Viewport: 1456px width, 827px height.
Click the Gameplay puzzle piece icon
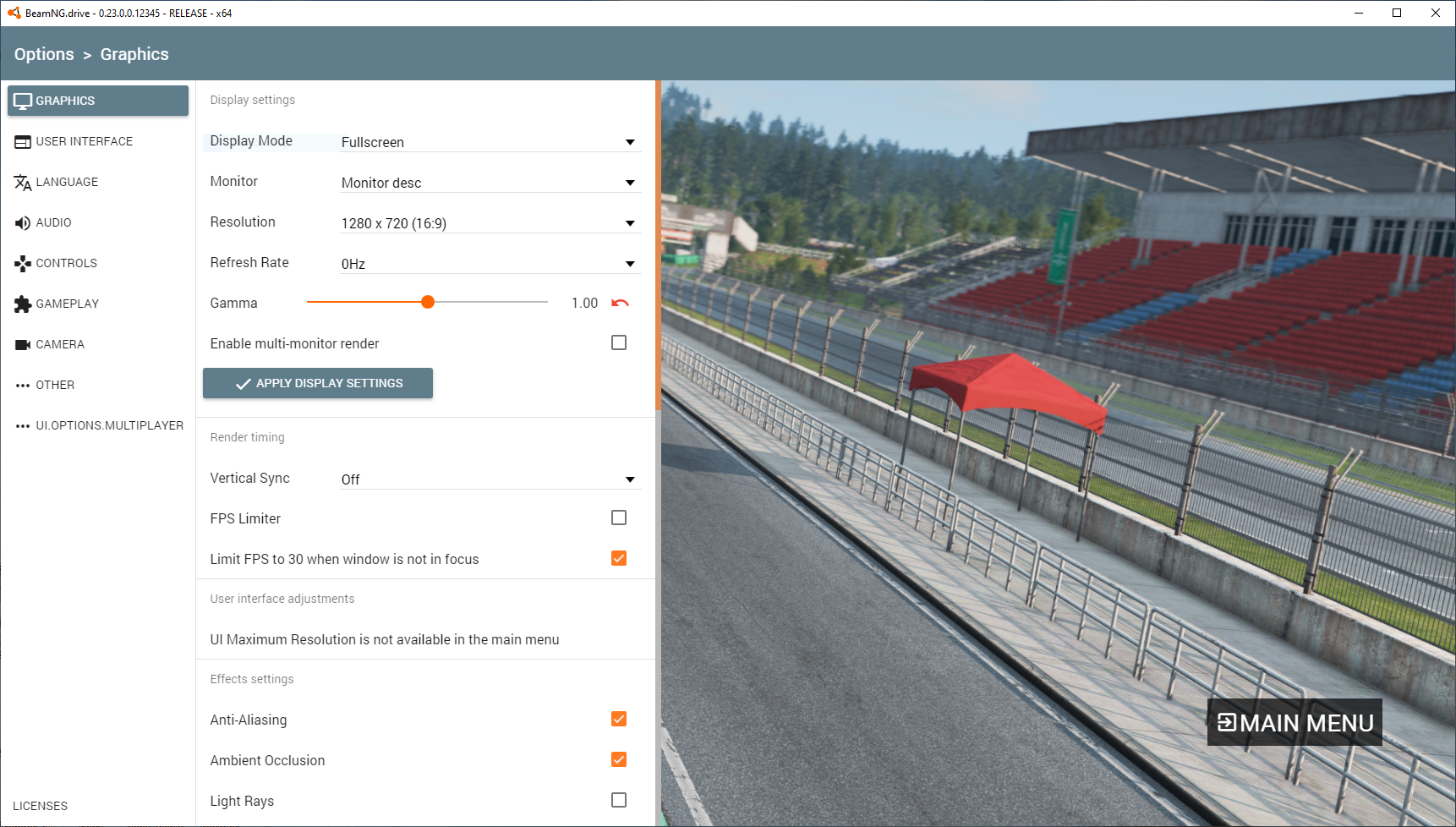[23, 304]
